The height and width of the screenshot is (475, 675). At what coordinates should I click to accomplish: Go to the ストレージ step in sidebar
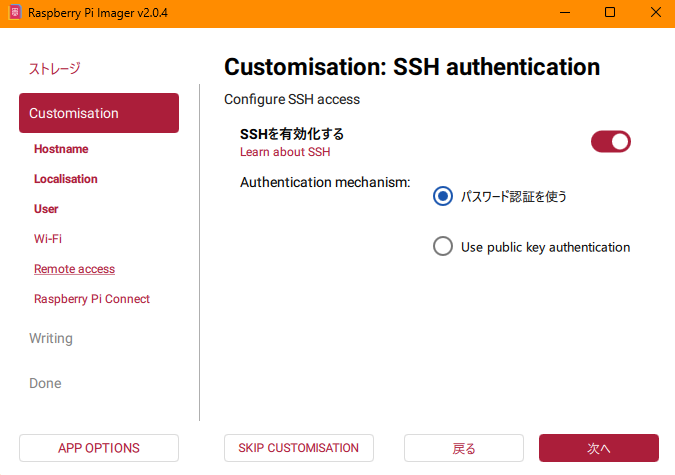[x=54, y=68]
